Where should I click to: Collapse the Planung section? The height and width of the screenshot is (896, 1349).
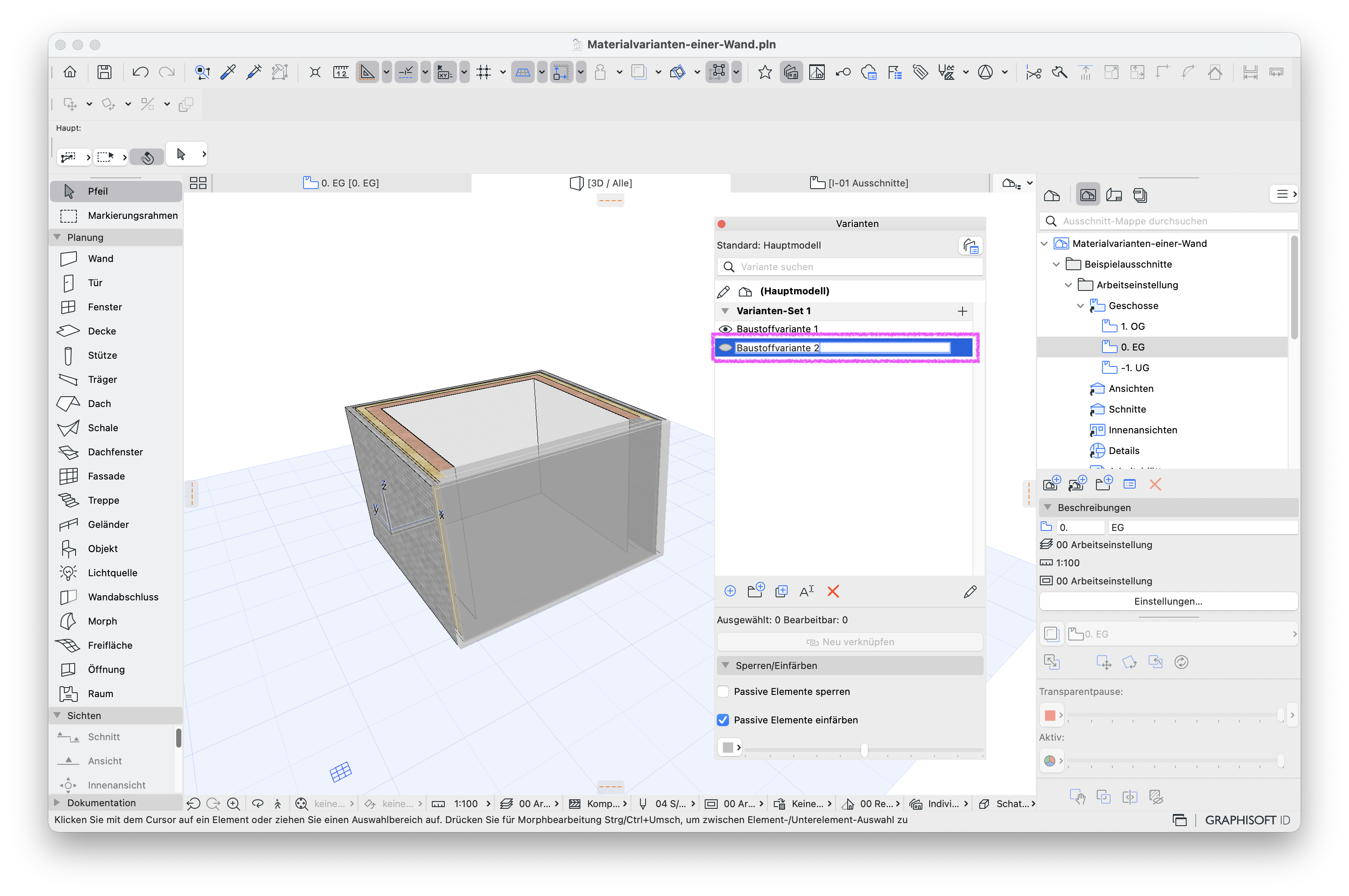[57, 237]
